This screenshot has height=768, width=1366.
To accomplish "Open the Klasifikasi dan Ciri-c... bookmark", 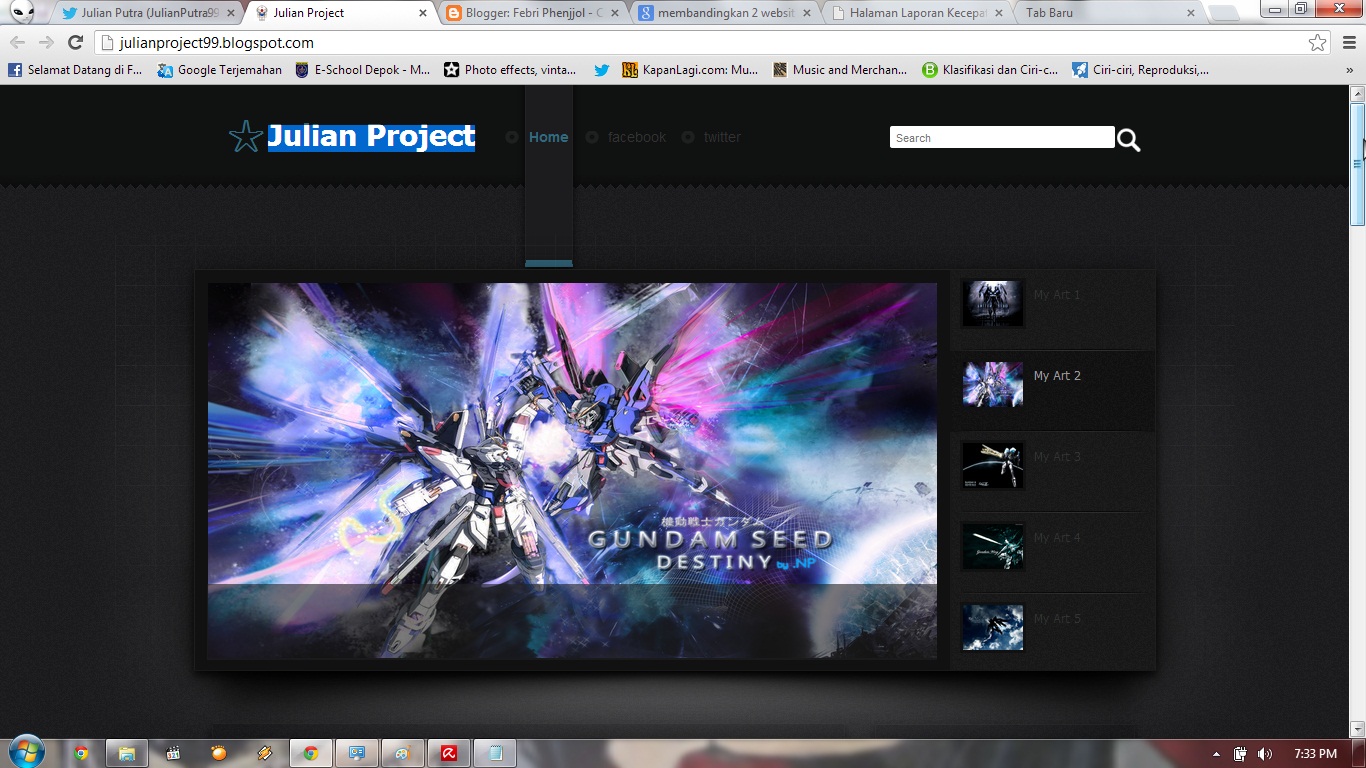I will [990, 70].
